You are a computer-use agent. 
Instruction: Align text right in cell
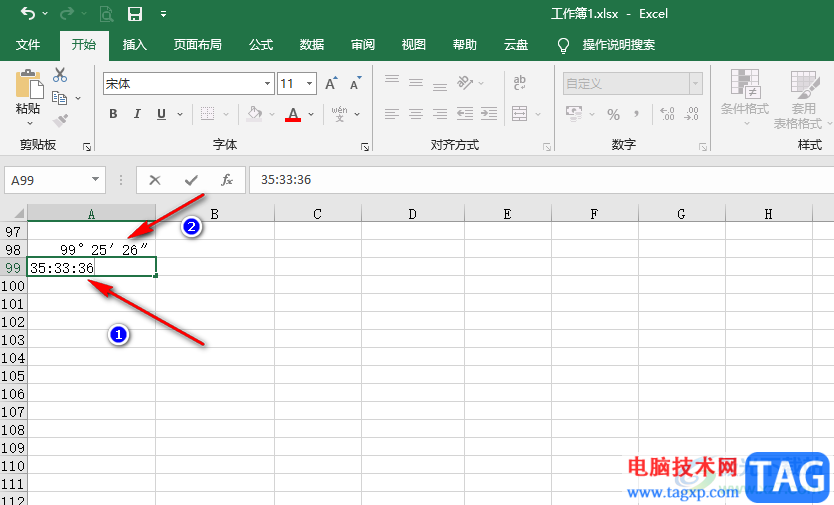(440, 113)
